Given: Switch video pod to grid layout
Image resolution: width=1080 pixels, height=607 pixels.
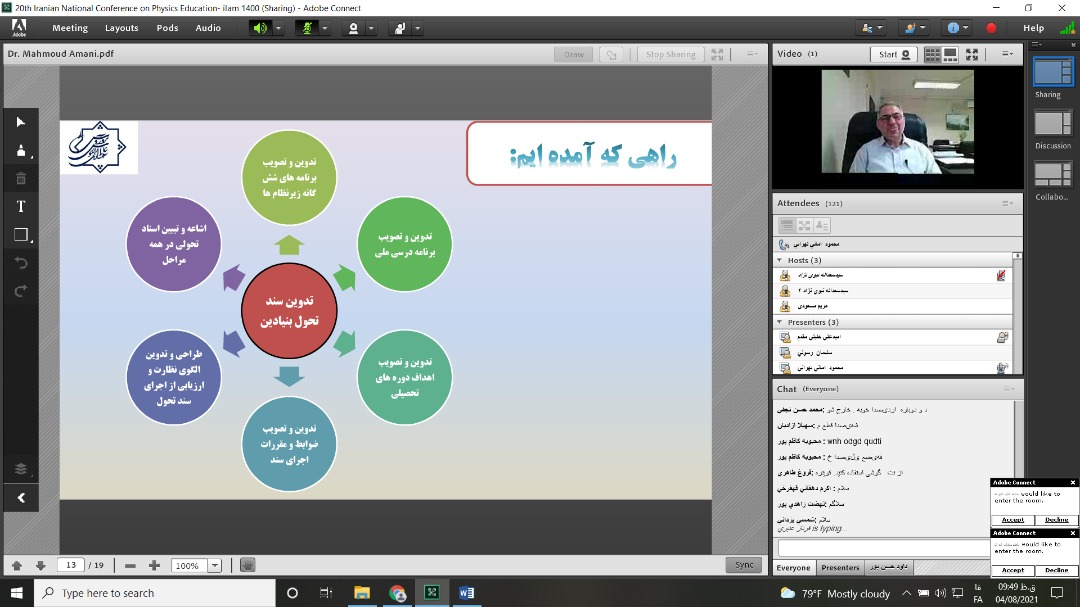Looking at the screenshot, I should pyautogui.click(x=932, y=54).
